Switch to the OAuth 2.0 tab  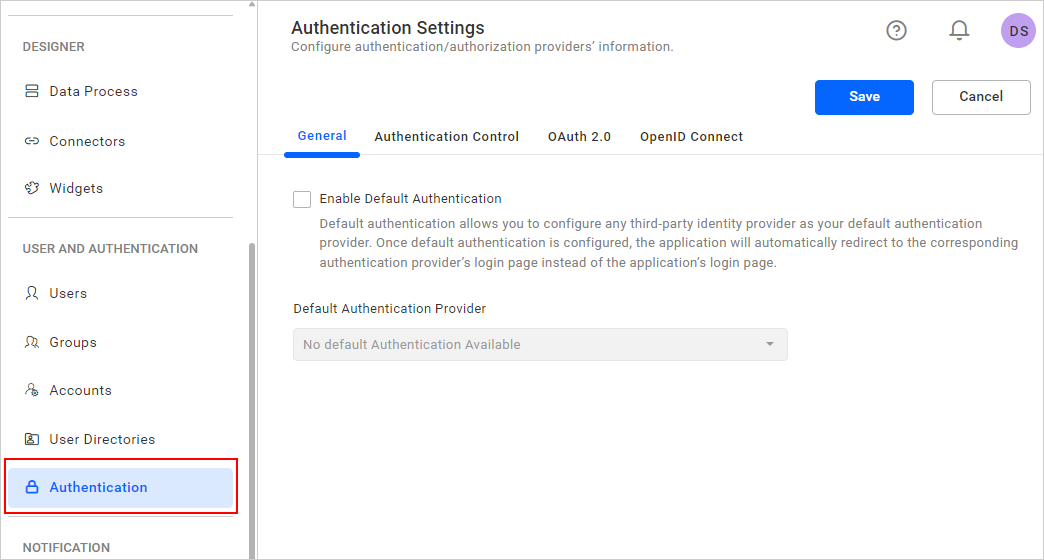click(x=579, y=137)
